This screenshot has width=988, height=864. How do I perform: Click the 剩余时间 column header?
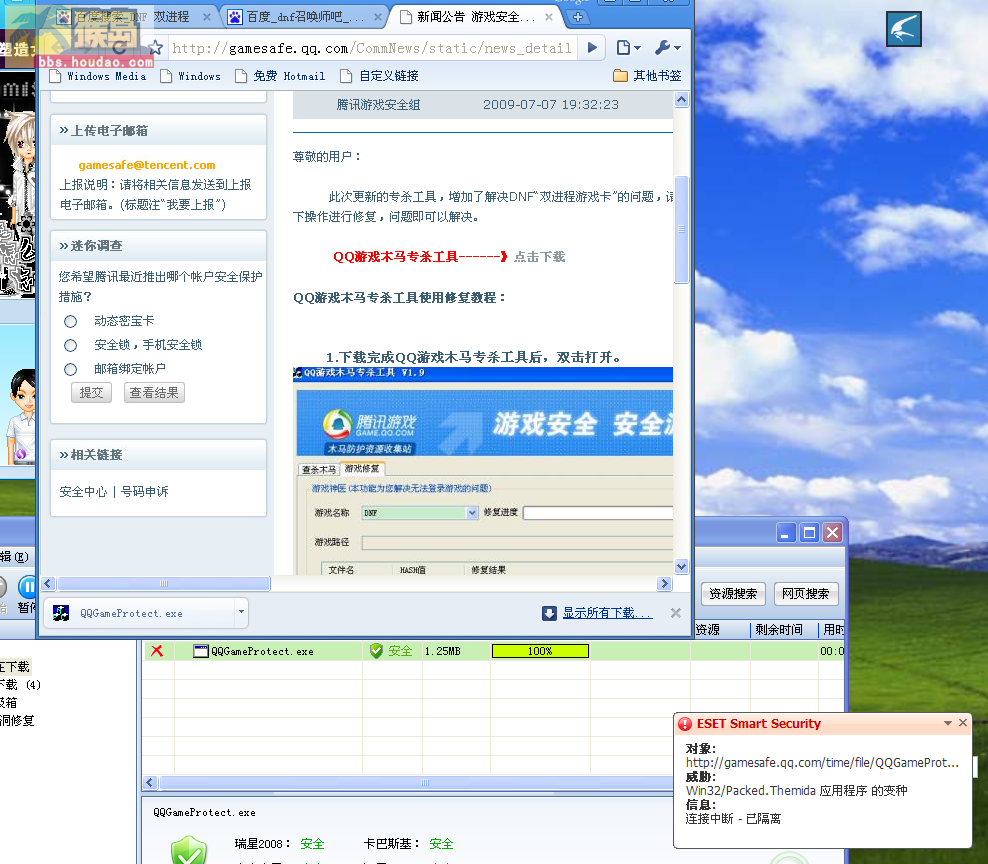tap(779, 630)
